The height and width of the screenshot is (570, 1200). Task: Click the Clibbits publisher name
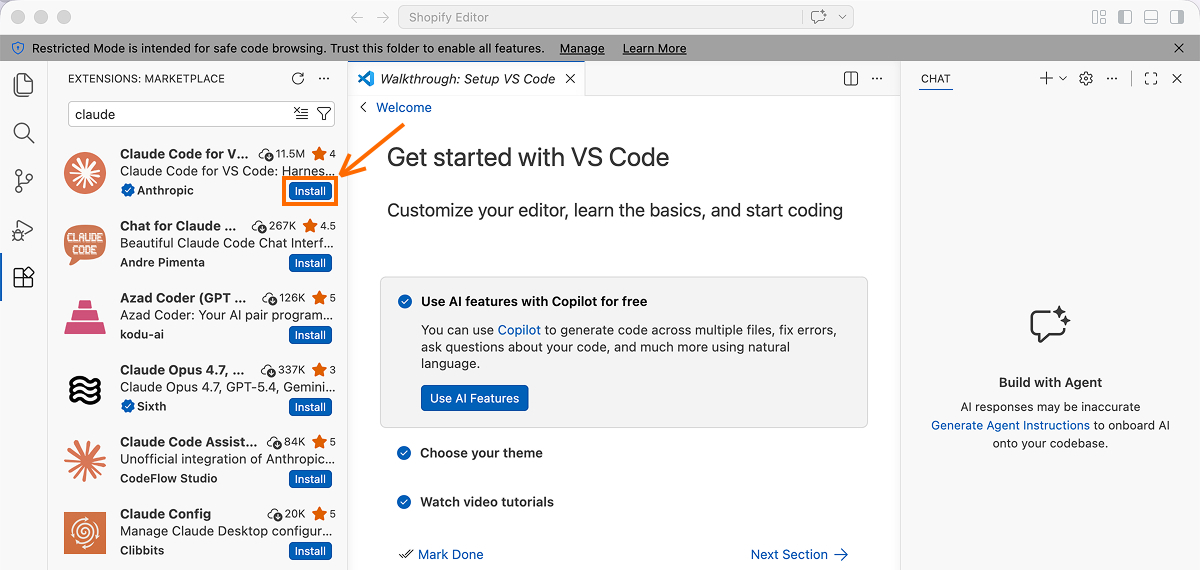pos(142,550)
